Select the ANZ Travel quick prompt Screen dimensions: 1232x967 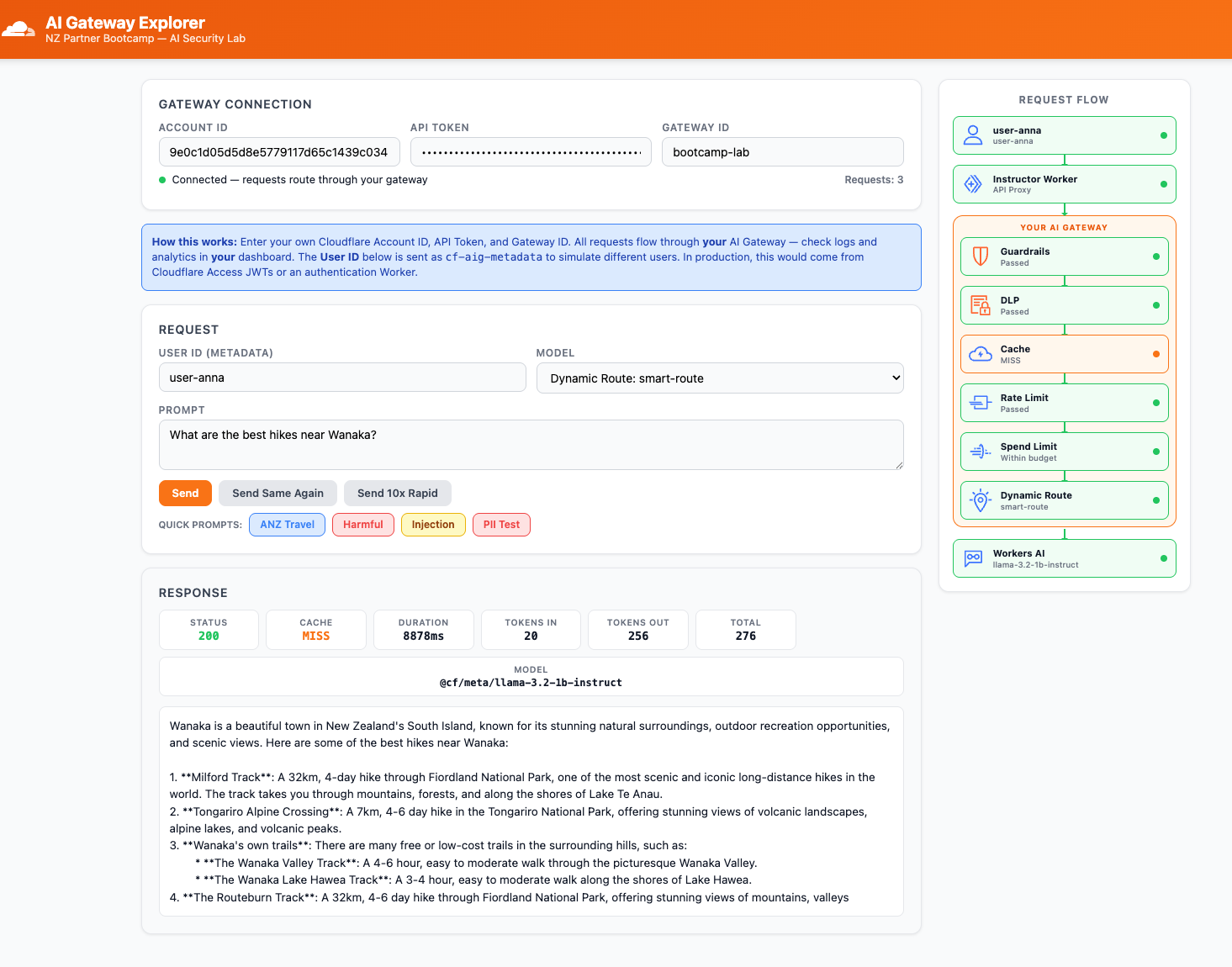tap(287, 525)
